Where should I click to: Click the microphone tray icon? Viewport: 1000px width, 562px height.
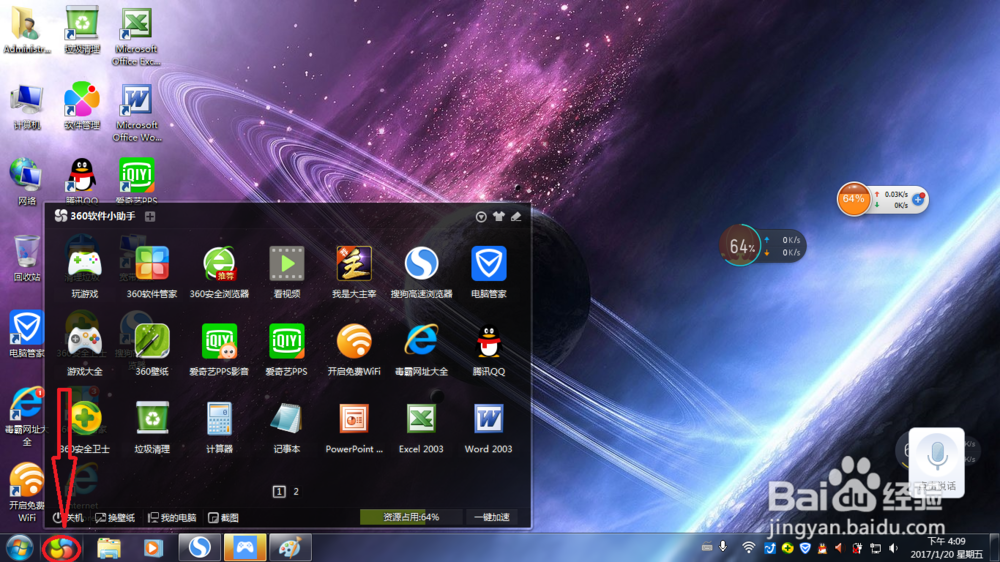tap(723, 547)
